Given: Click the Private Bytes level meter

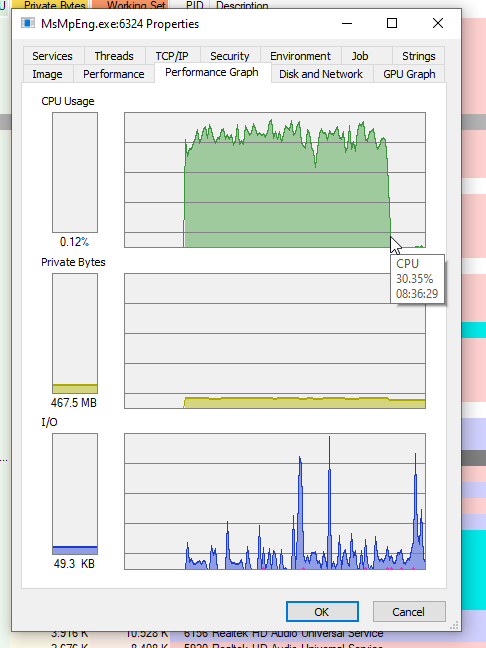Looking at the screenshot, I should (x=75, y=334).
